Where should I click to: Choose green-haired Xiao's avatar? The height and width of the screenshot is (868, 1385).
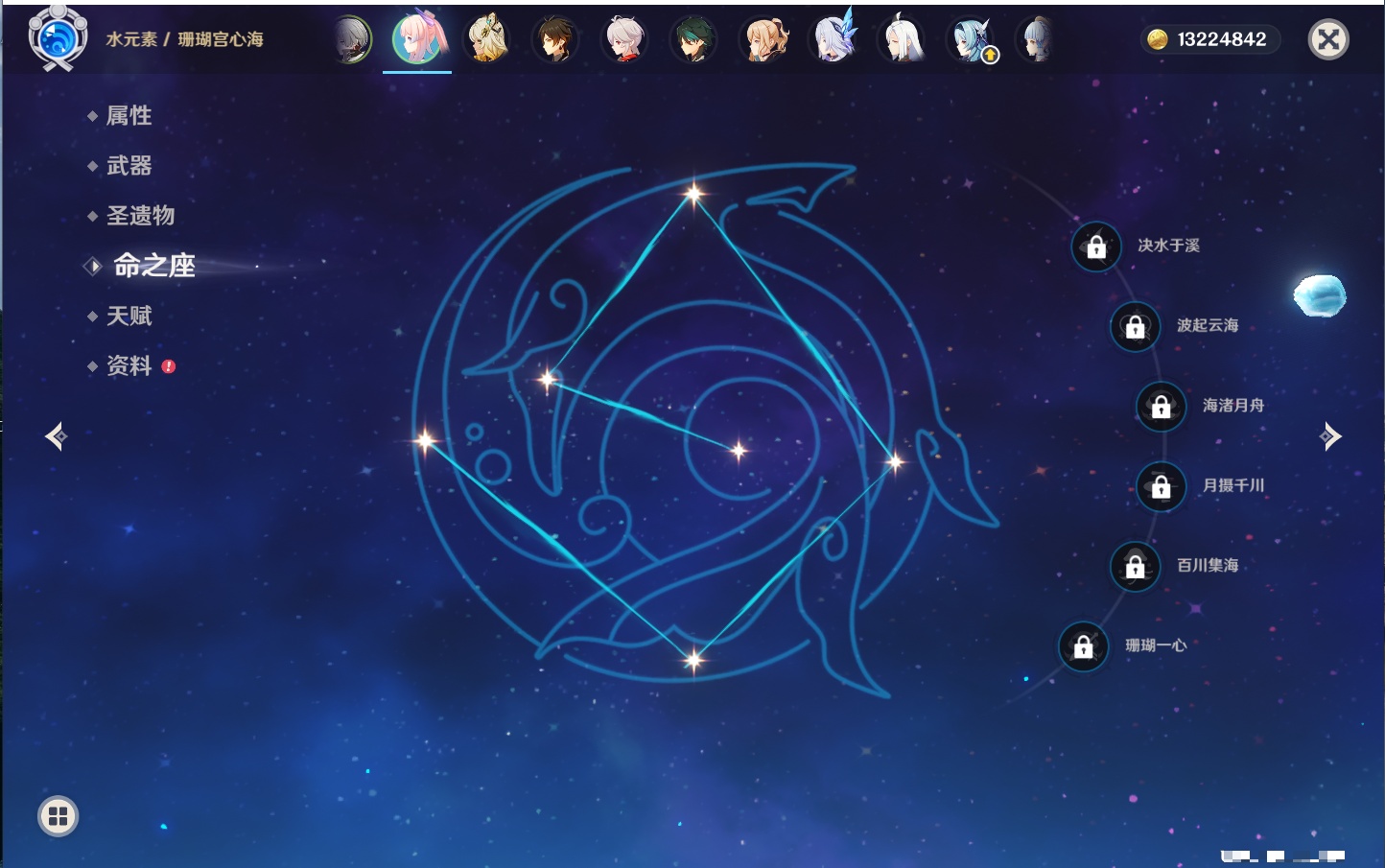click(x=693, y=40)
